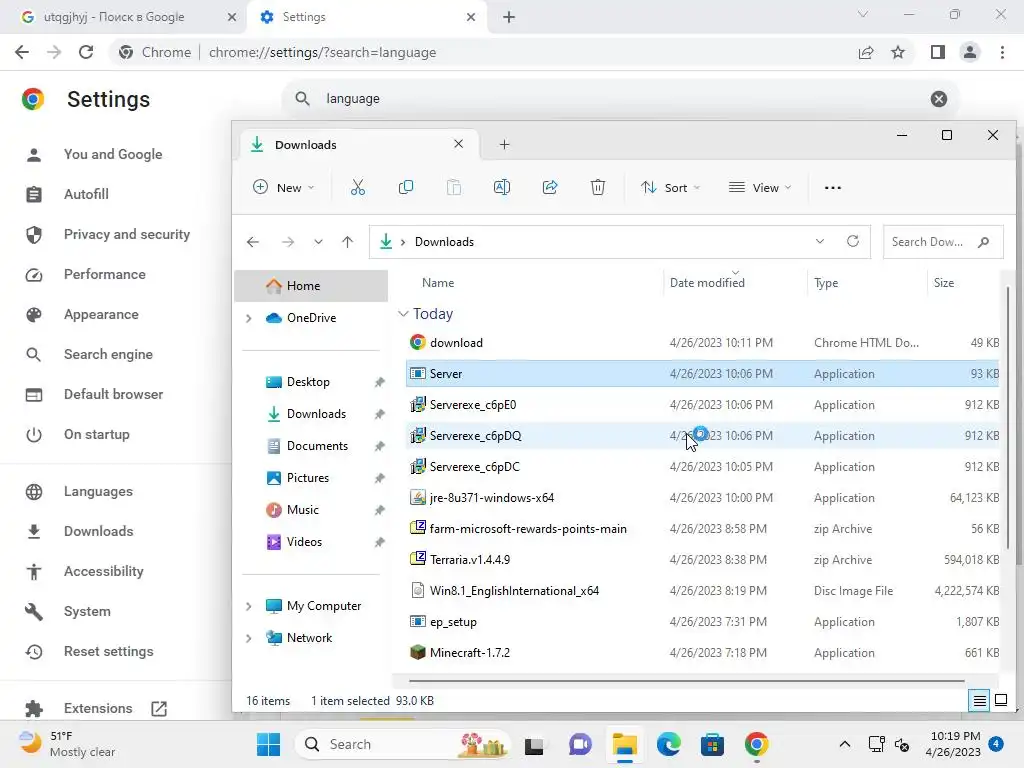The width and height of the screenshot is (1024, 768).
Task: Open Windows Start menu
Action: click(x=268, y=744)
